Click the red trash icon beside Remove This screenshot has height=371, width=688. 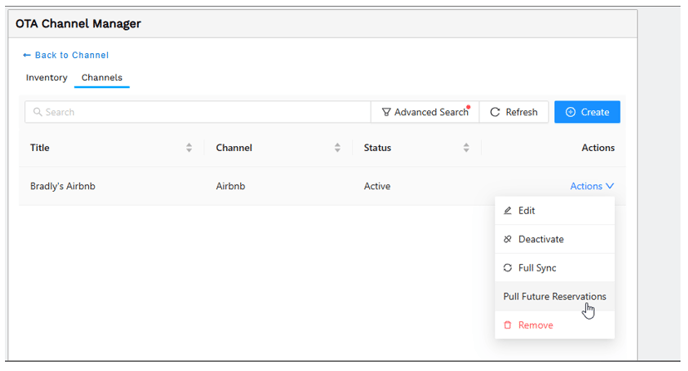[x=507, y=325]
